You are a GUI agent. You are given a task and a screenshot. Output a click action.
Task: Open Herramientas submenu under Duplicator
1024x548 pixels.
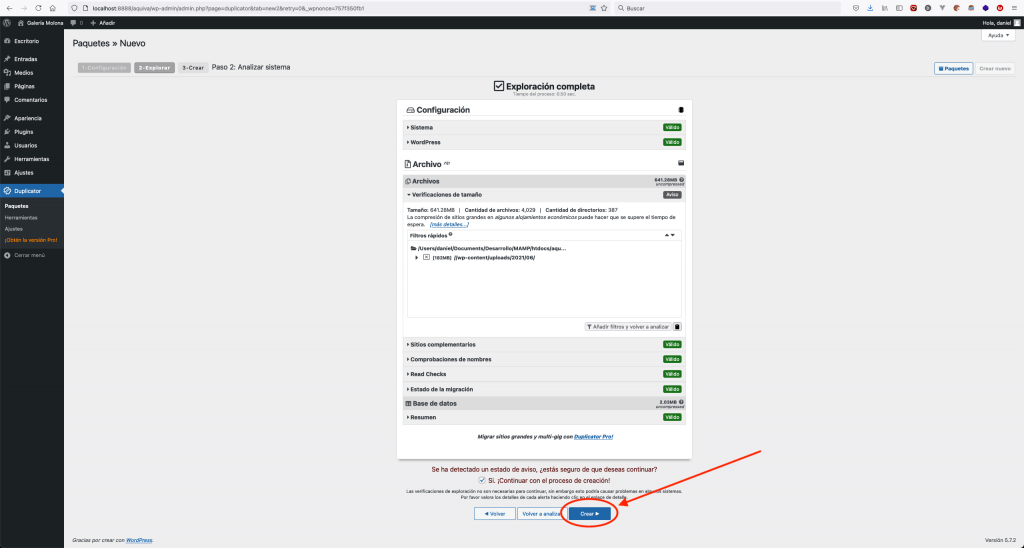point(21,218)
